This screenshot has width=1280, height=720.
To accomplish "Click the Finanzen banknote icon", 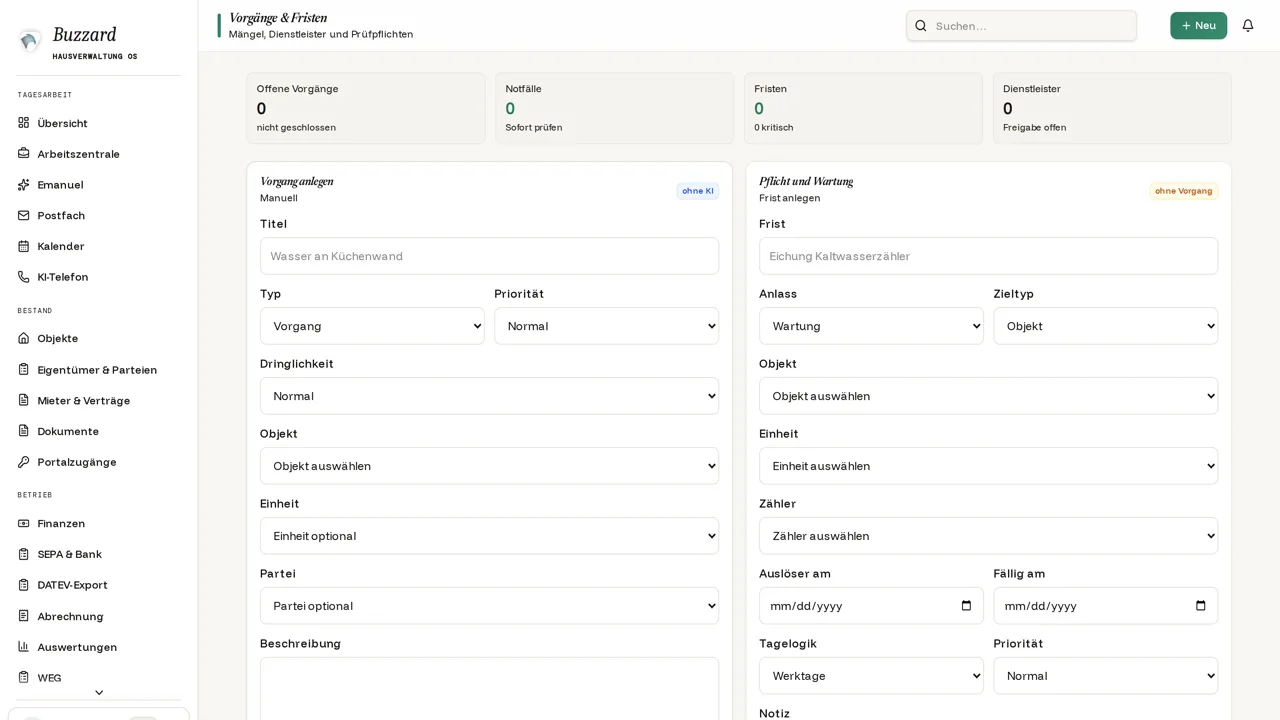I will (23, 523).
